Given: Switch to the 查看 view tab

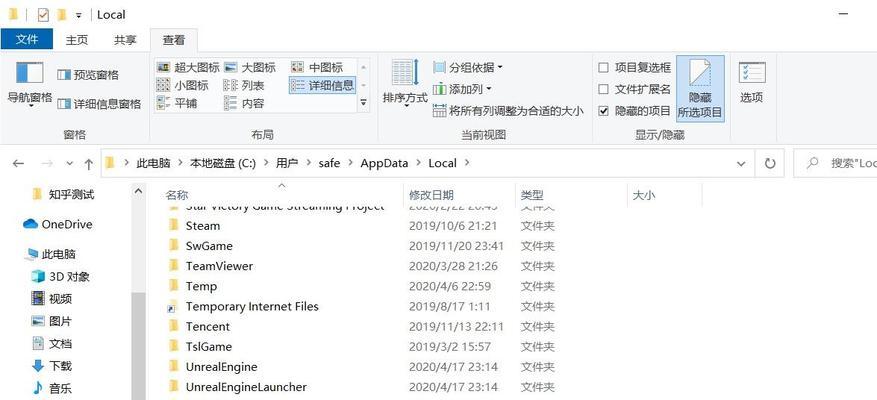Looking at the screenshot, I should (173, 40).
